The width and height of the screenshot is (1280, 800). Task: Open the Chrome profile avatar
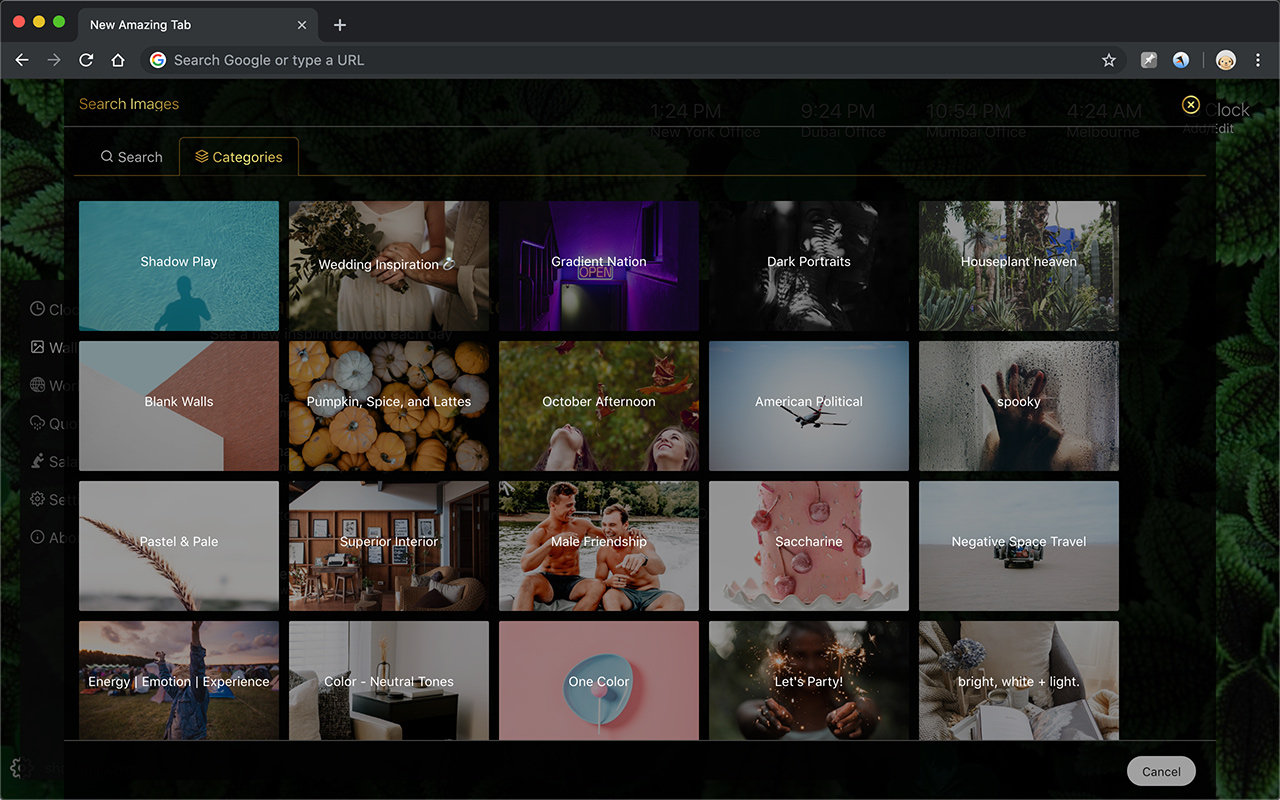1226,60
